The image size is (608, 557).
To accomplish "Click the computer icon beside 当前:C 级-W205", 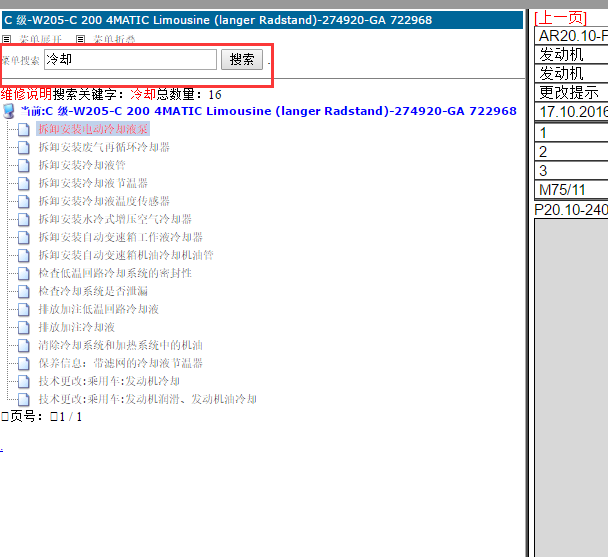I will 9,111.
